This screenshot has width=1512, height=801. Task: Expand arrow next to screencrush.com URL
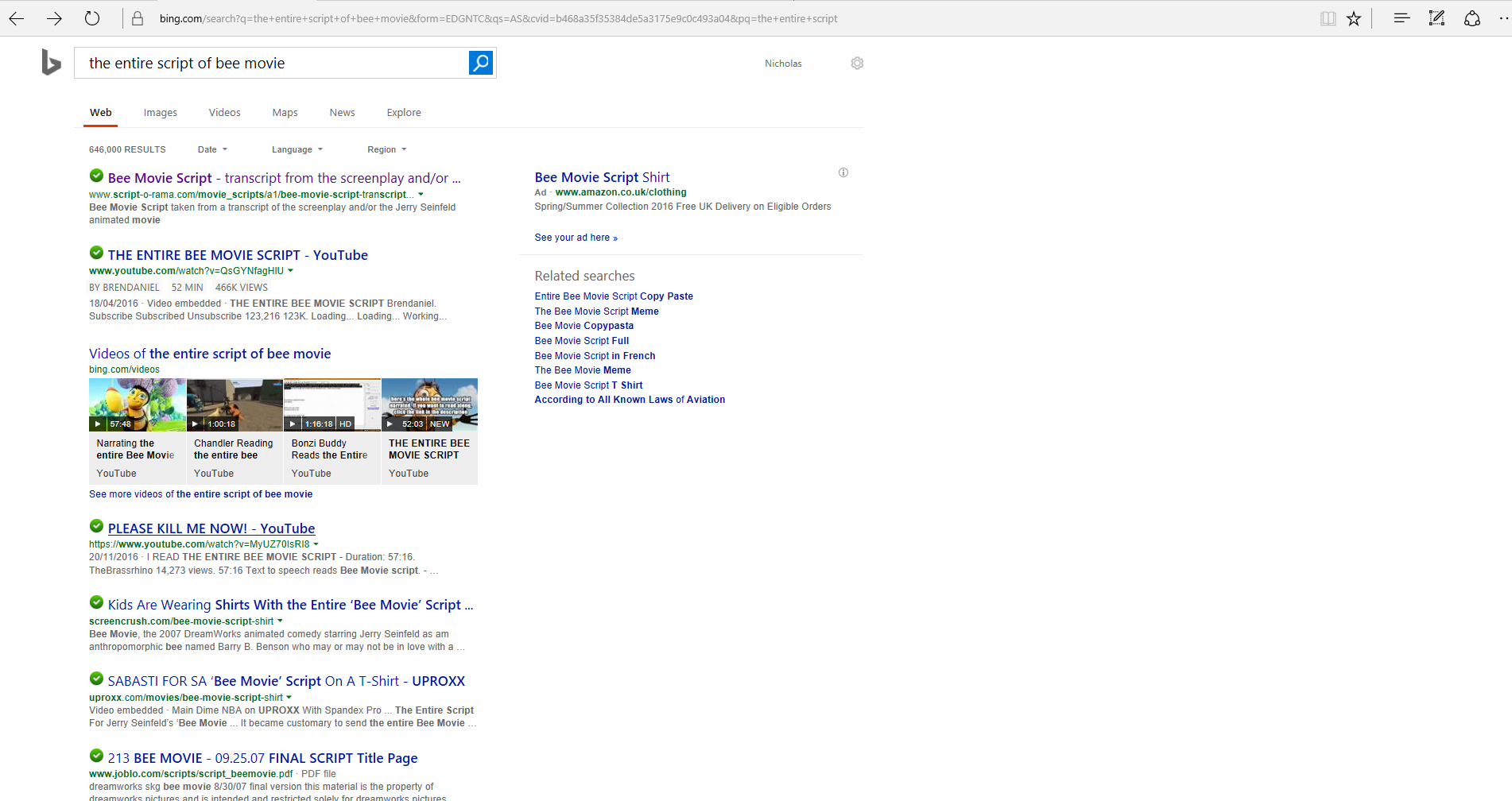280,621
